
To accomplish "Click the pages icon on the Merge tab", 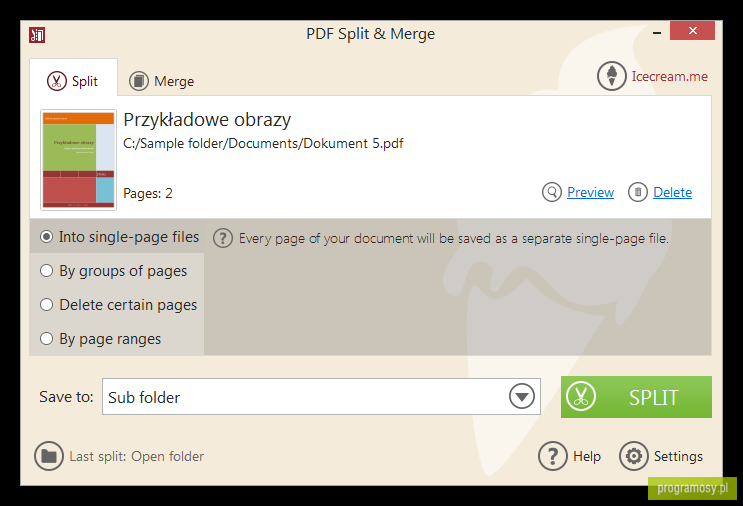I will tap(139, 81).
